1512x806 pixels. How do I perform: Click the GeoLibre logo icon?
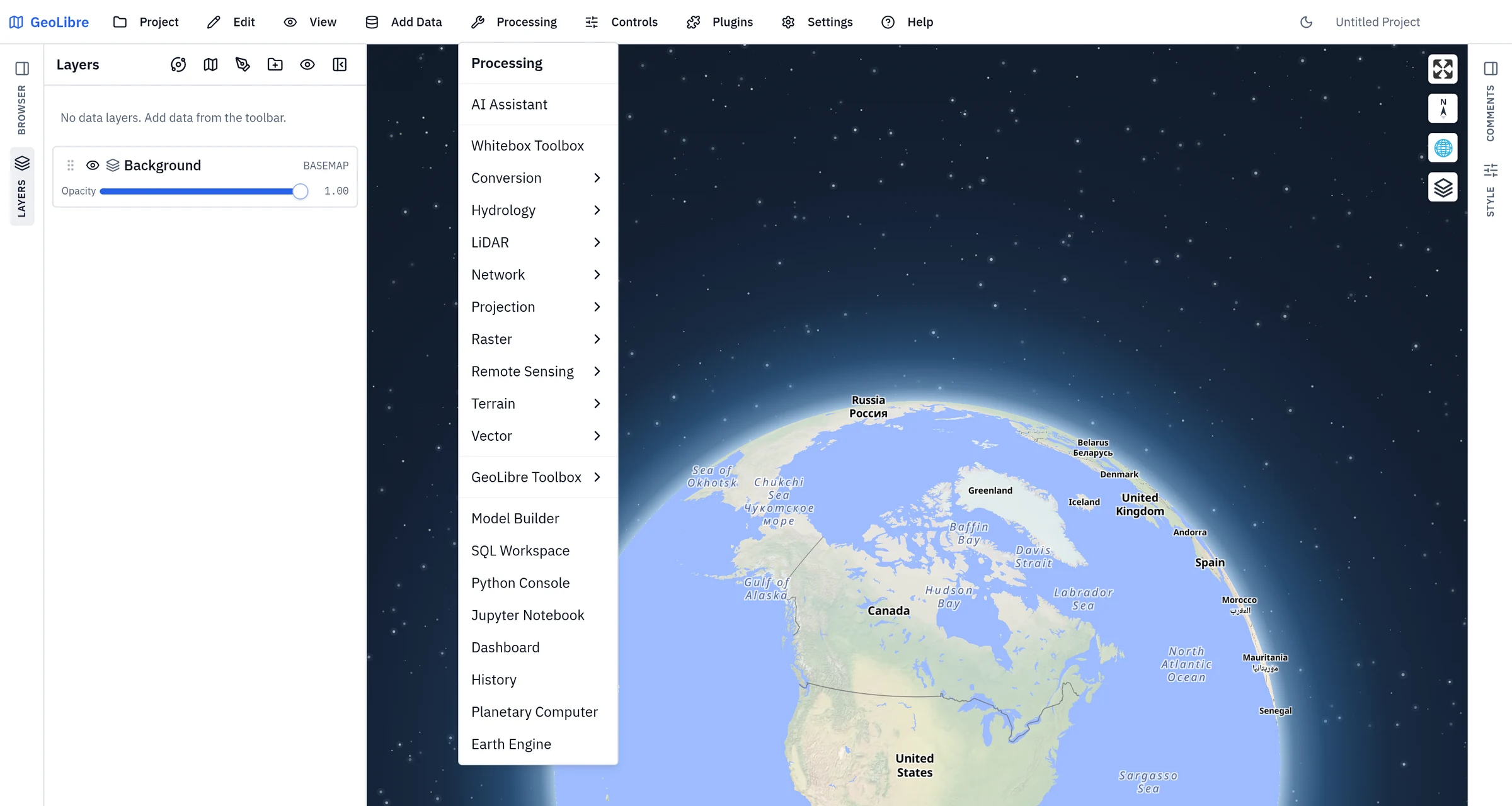(x=16, y=22)
